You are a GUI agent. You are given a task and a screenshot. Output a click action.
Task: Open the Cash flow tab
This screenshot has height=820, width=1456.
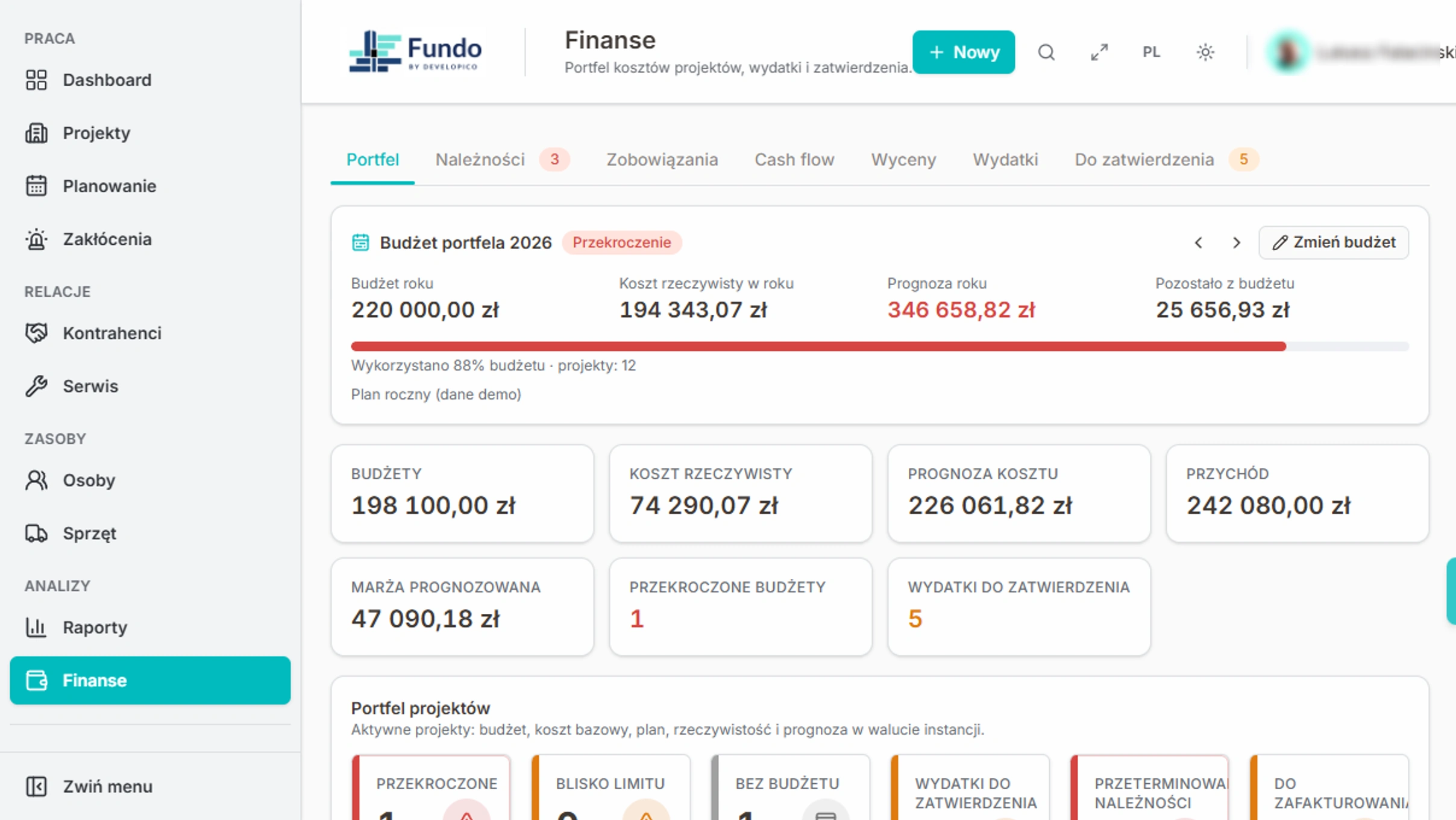pyautogui.click(x=794, y=160)
